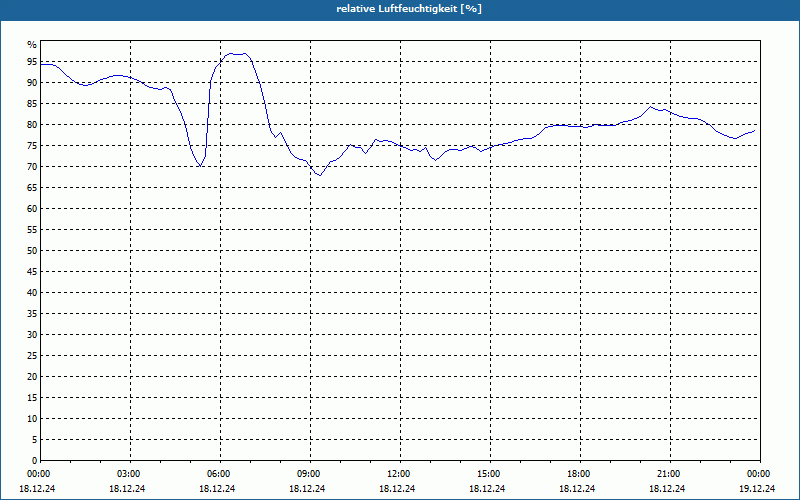Viewport: 800px width, 500px height.
Task: Click the "18.12.24" date beneath 09:00
Action: tap(307, 488)
